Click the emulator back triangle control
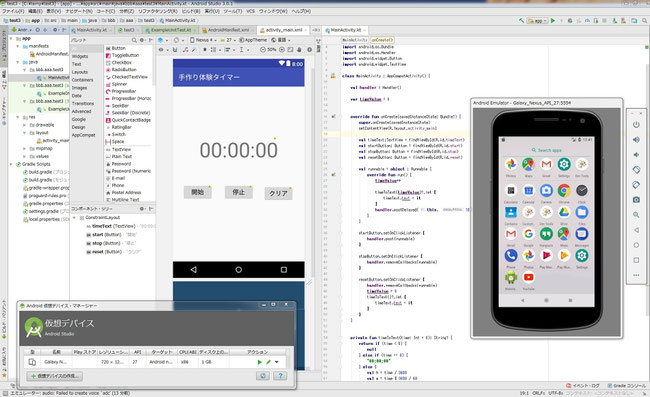650x397 pixels. tap(636, 230)
